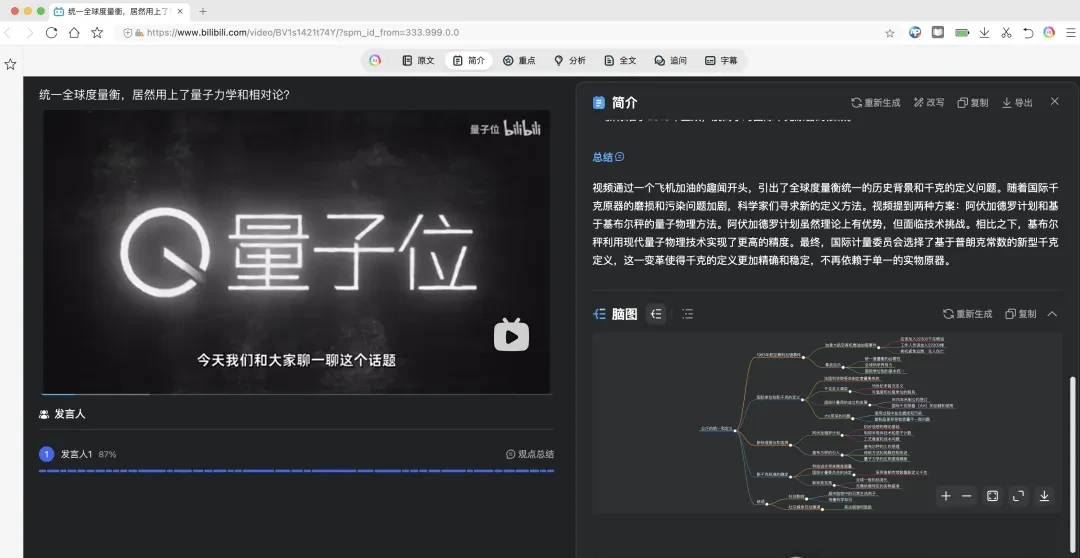Collapse the 脑图 section
Screen dimensions: 1080x558
pyautogui.click(x=1052, y=314)
